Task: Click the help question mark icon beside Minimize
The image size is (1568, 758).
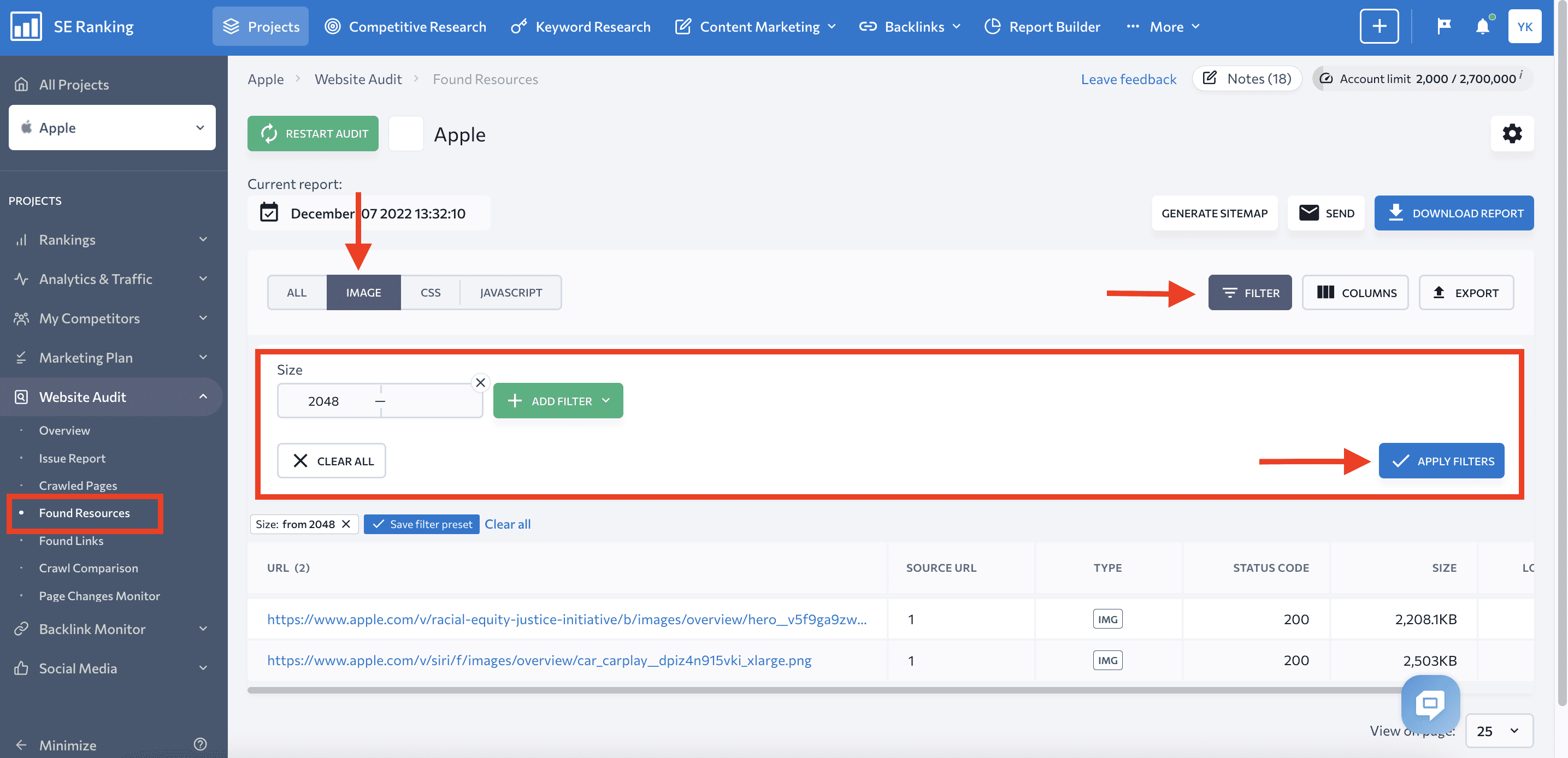Action: click(x=201, y=744)
